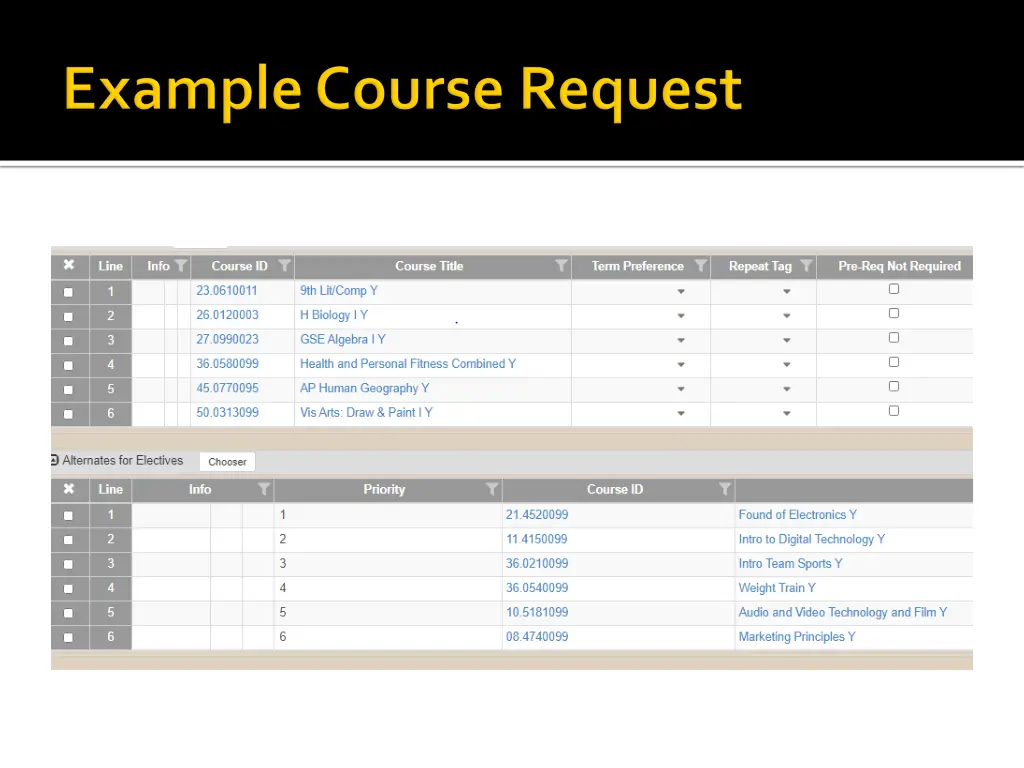
Task: Select alternates row checkbox for Found of Electronics
Action: click(68, 516)
